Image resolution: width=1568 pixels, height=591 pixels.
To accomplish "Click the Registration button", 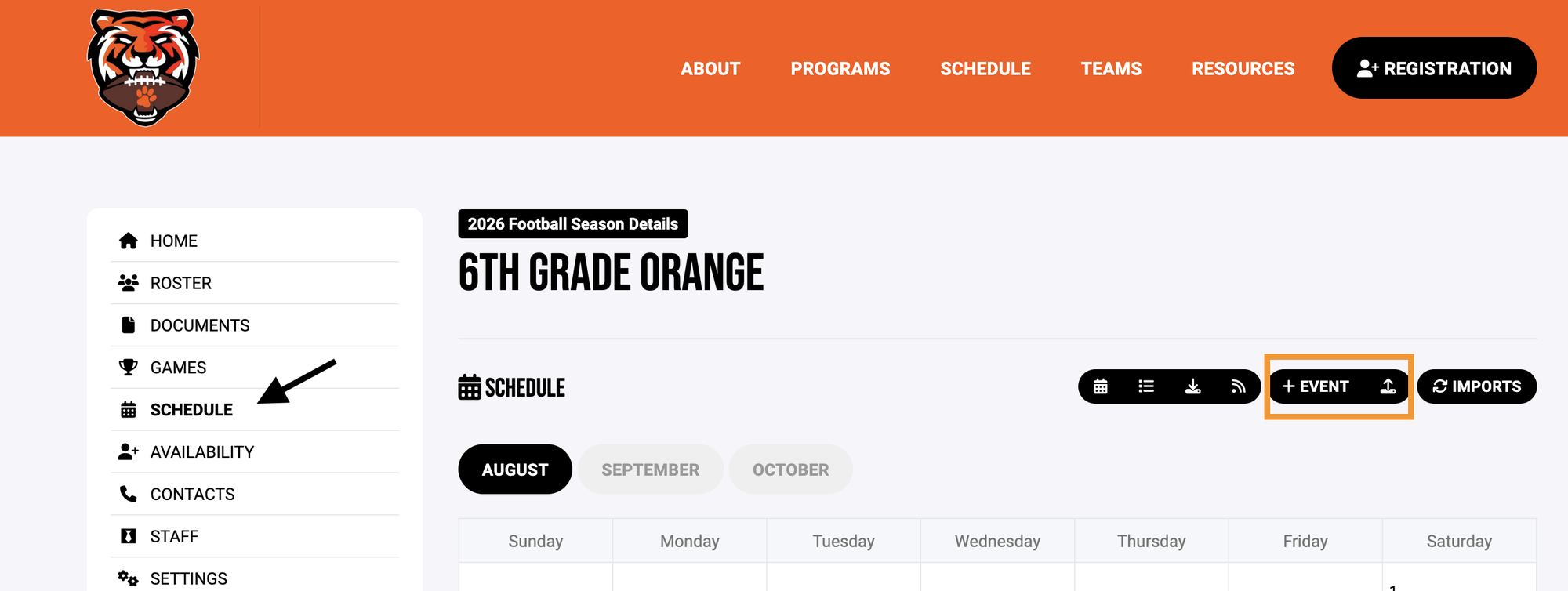I will (x=1434, y=68).
